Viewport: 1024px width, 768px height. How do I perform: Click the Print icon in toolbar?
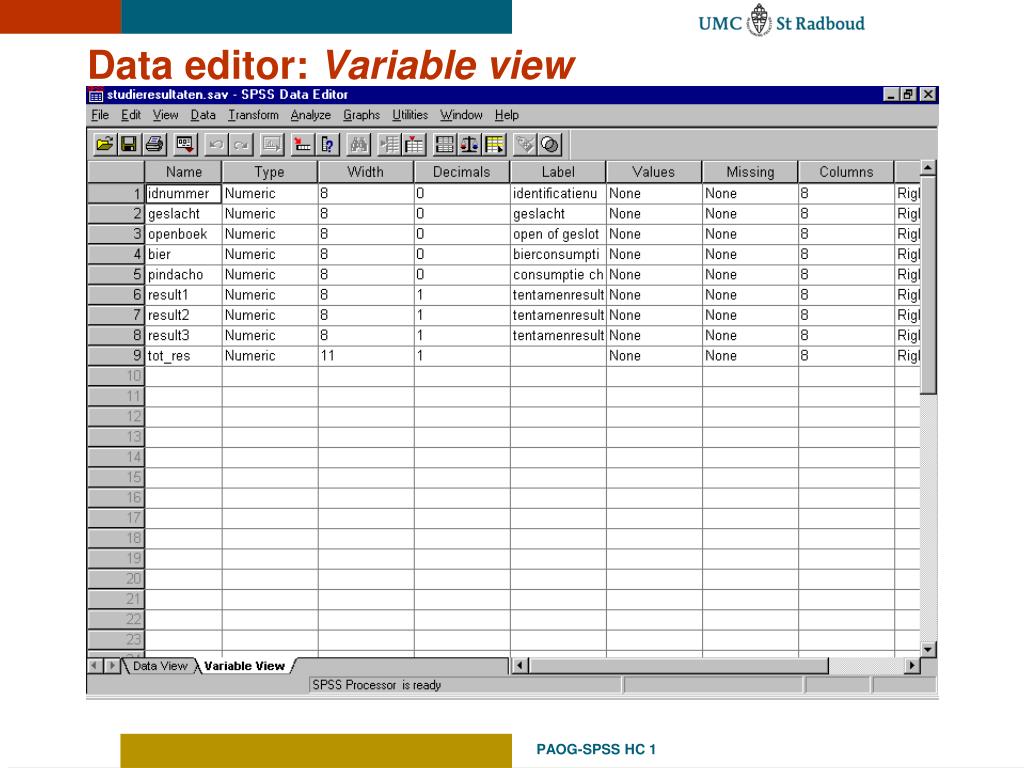(153, 144)
